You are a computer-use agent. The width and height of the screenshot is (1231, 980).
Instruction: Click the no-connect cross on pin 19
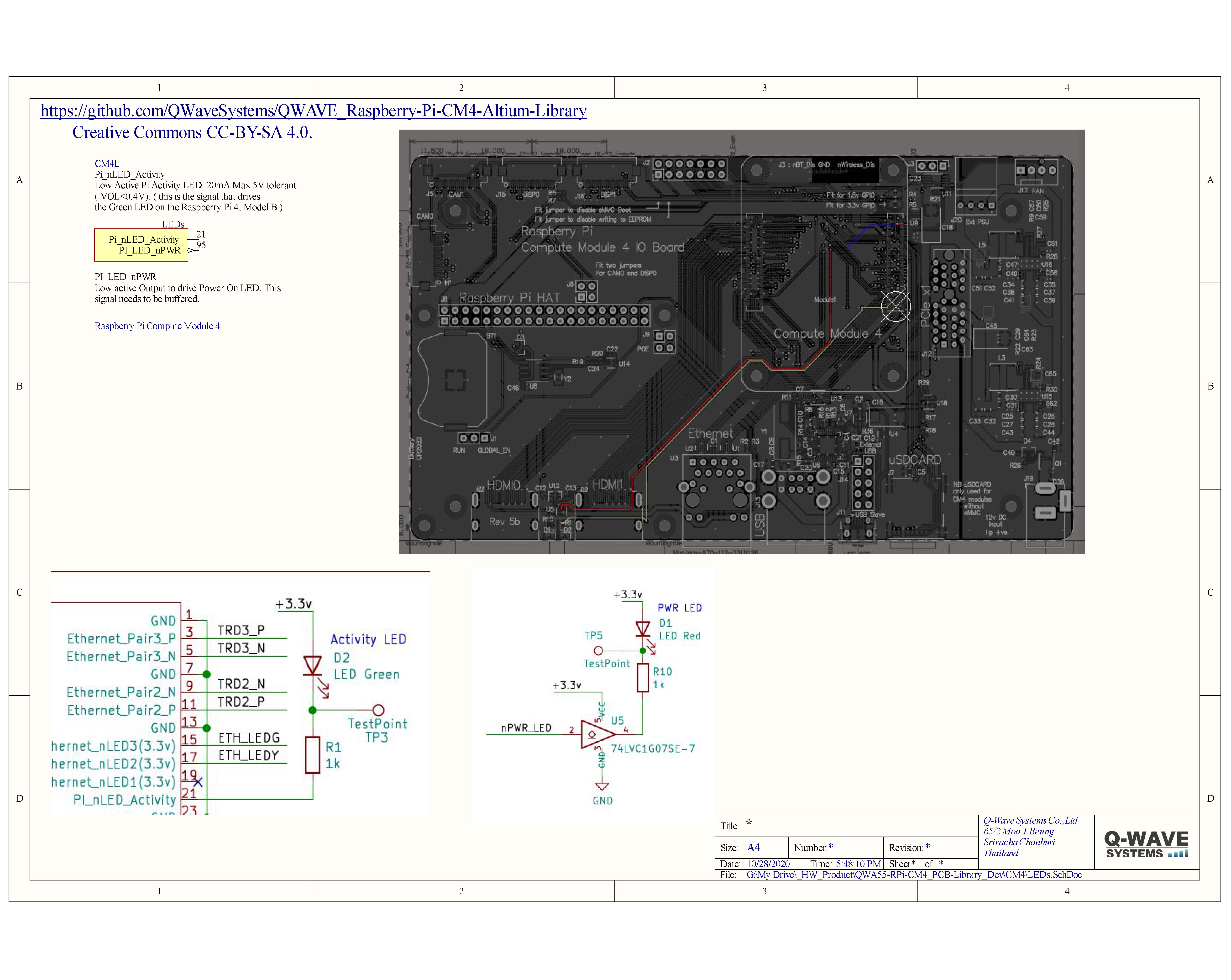198,782
